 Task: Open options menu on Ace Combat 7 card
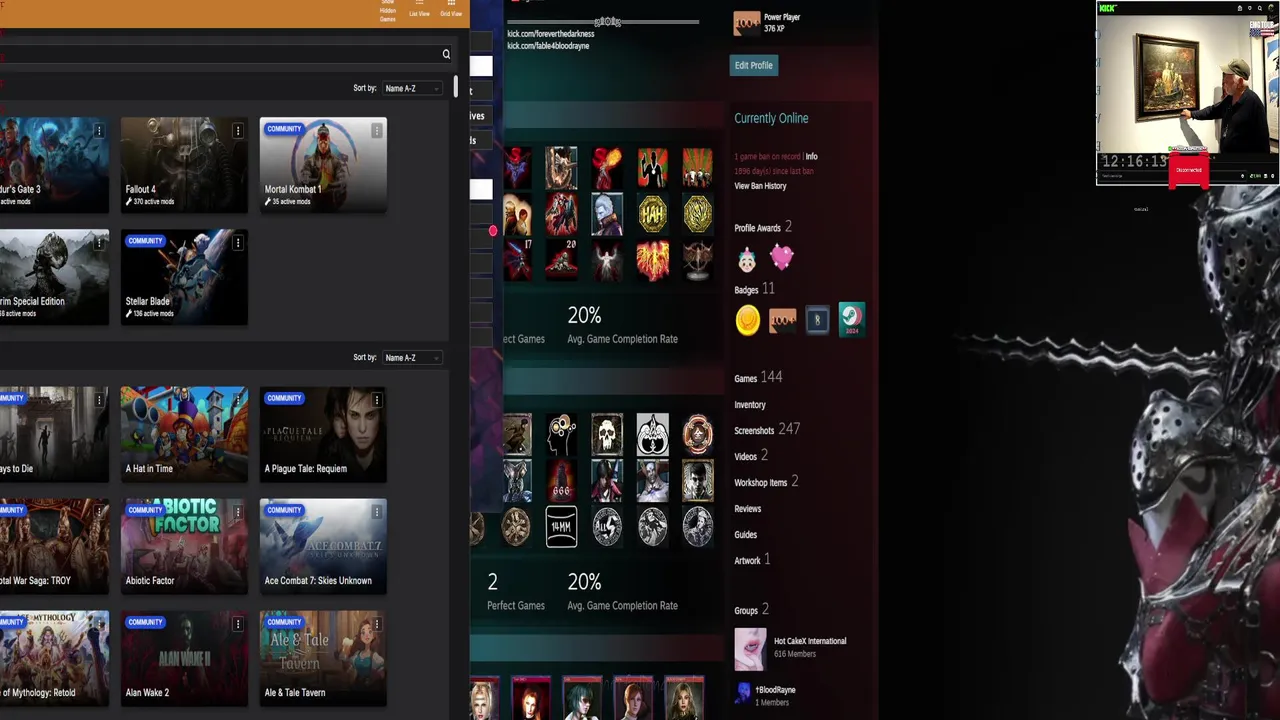tap(376, 512)
